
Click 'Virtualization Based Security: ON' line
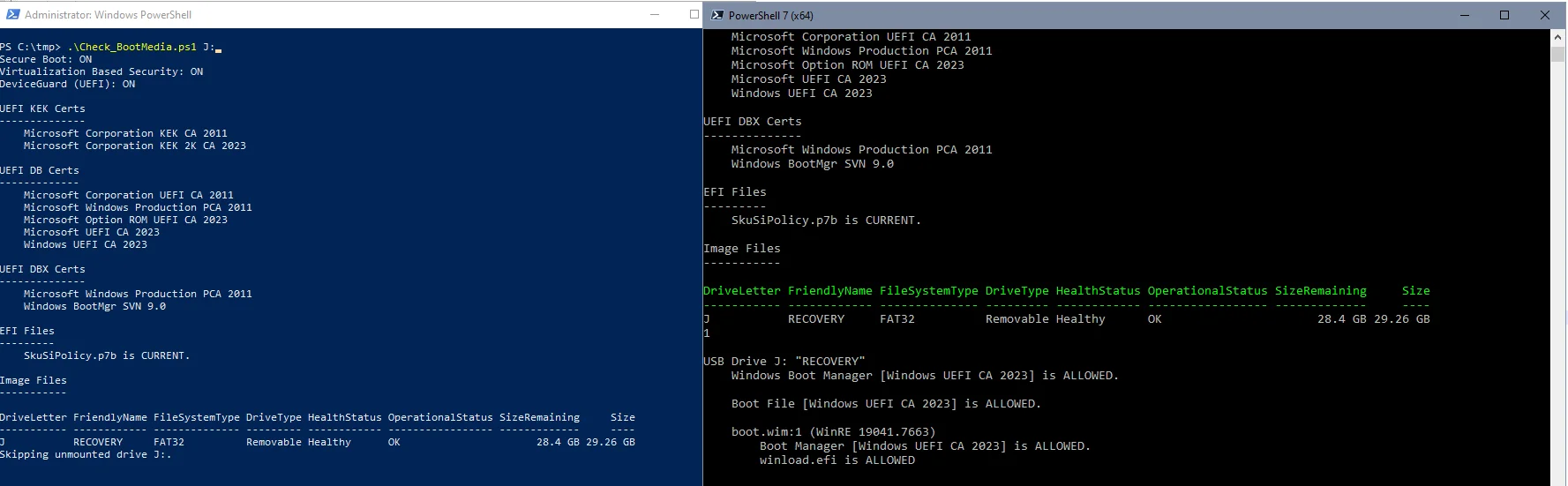101,71
